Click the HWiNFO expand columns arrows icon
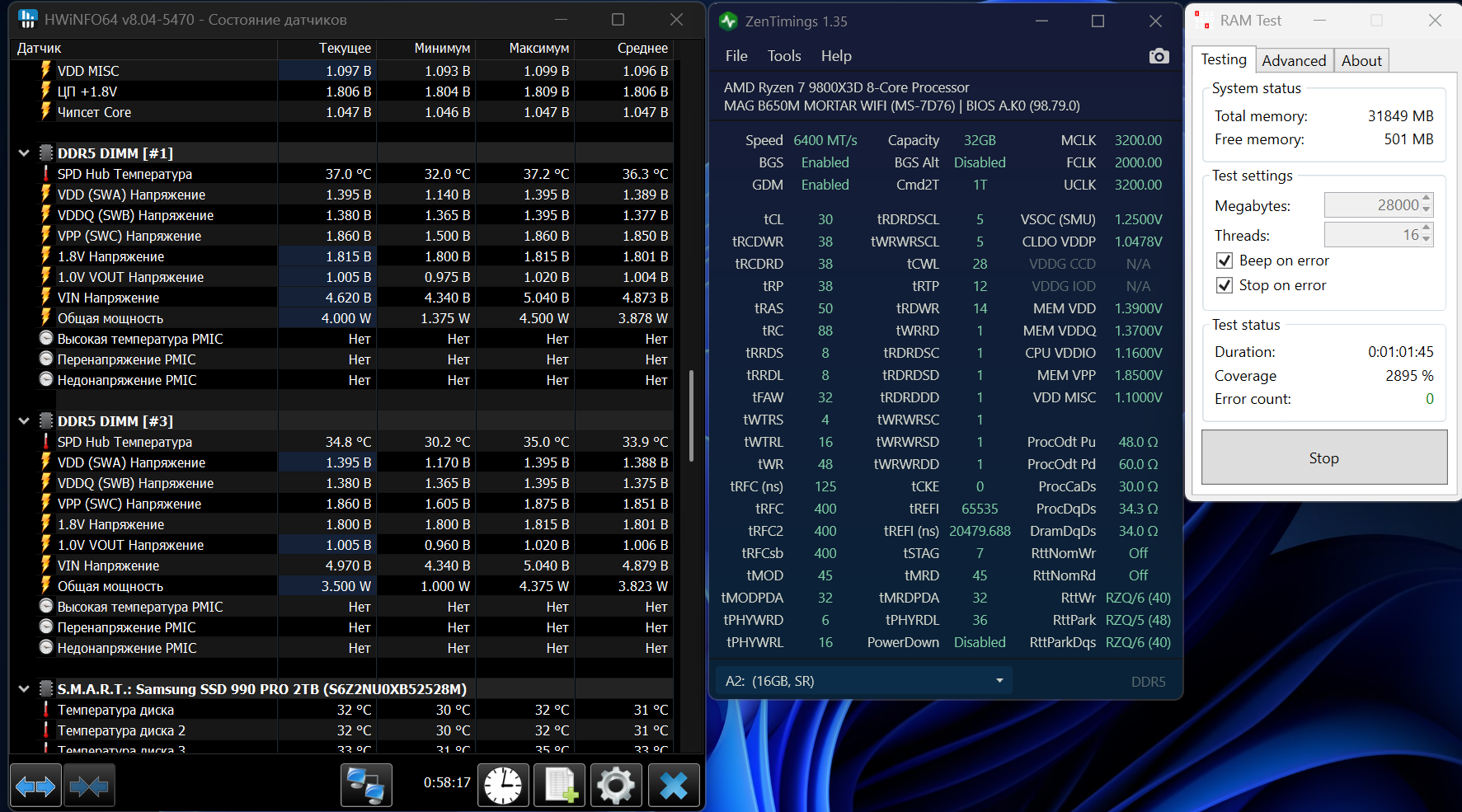1462x812 pixels. (x=35, y=786)
